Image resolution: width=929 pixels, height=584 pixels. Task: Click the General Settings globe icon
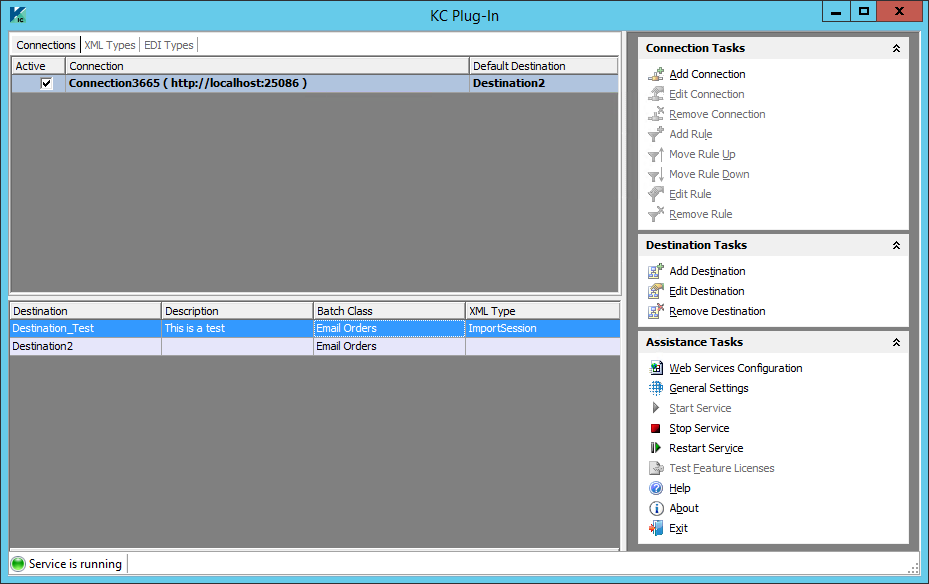(656, 388)
